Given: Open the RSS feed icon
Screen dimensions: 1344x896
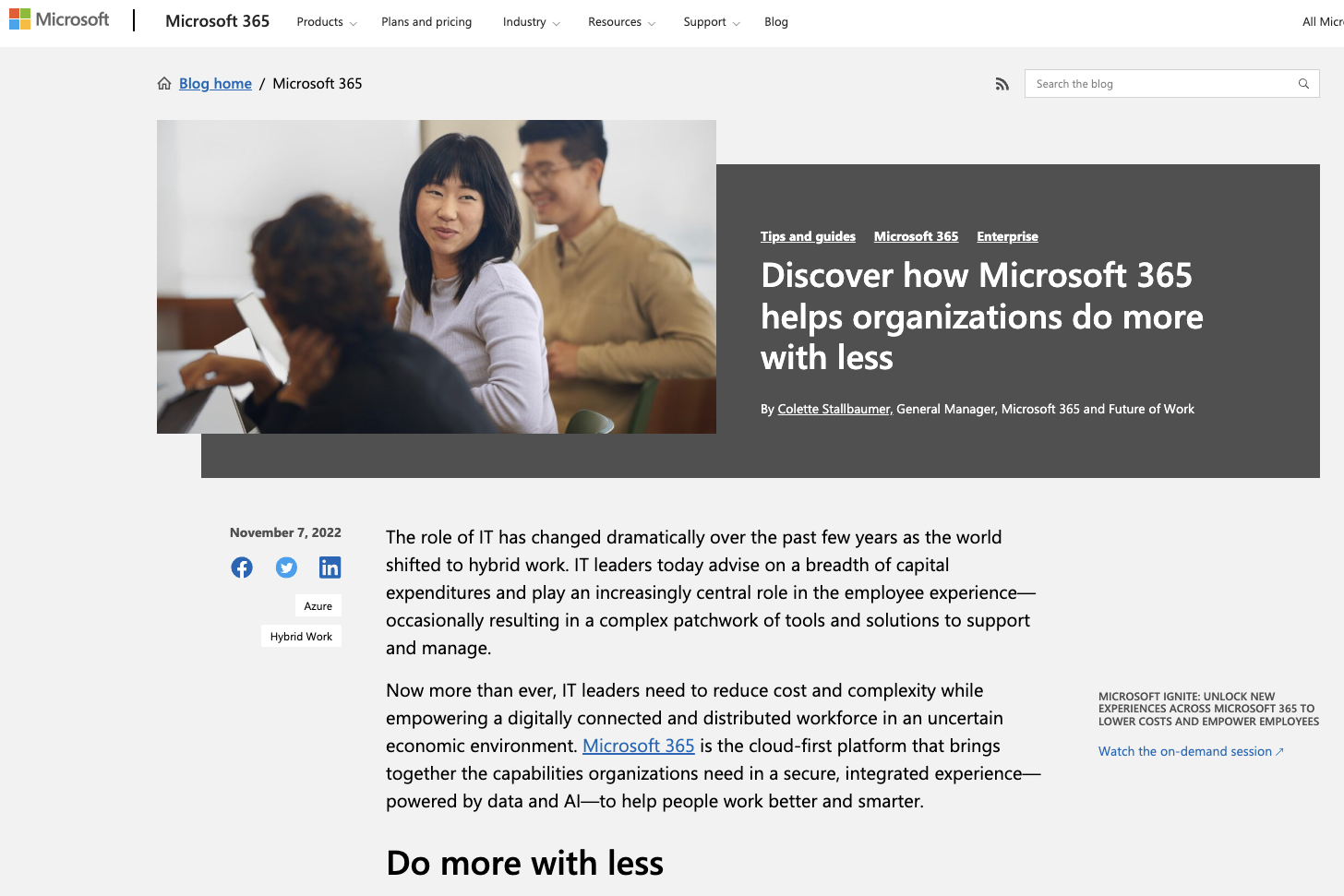Looking at the screenshot, I should (1002, 84).
